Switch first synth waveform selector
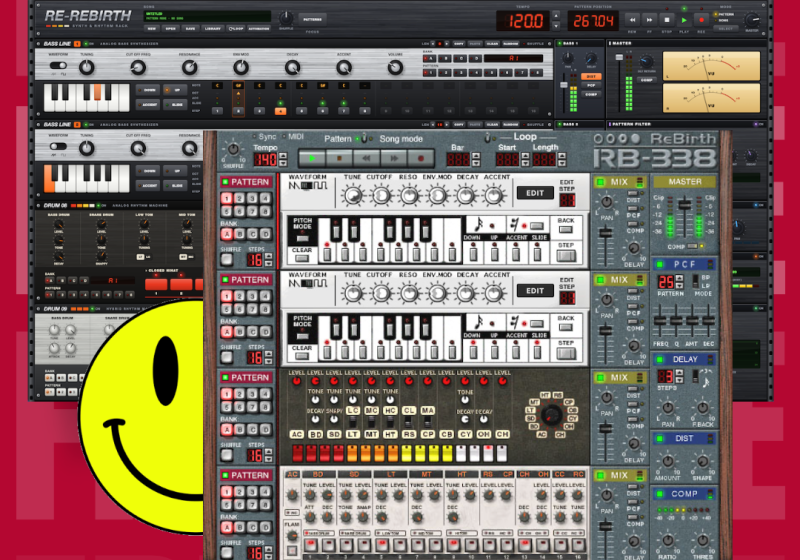Screen dimensions: 800x560 (x=307, y=186)
